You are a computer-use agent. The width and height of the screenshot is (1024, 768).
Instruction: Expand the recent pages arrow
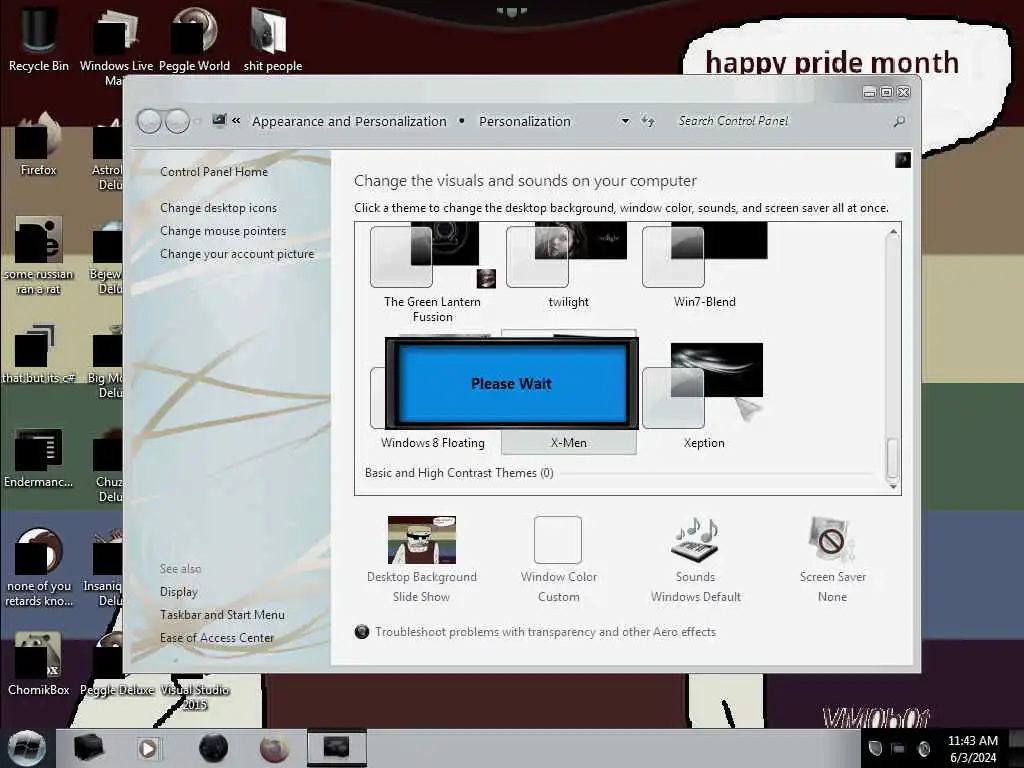pos(198,121)
